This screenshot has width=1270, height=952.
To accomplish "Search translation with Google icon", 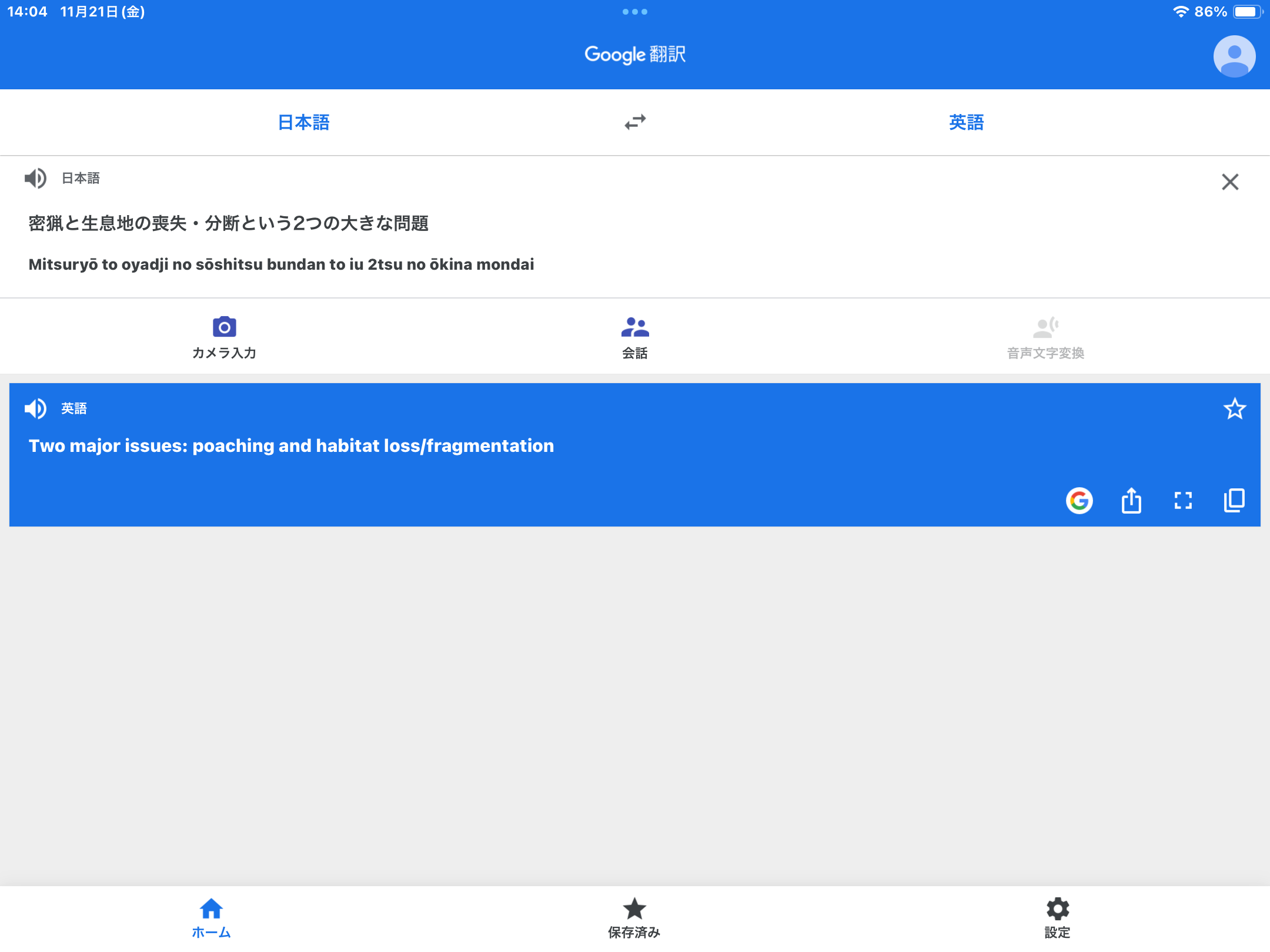I will (x=1079, y=501).
